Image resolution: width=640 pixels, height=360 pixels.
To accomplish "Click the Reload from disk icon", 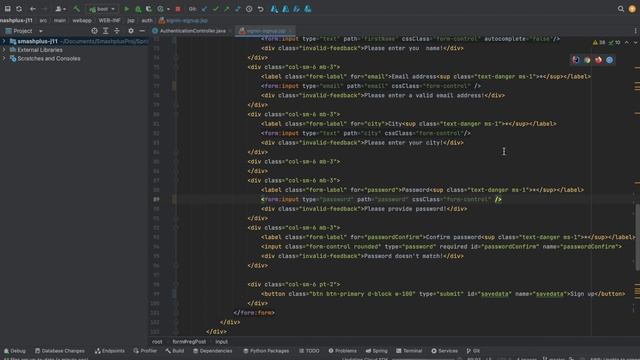I will pos(19,9).
